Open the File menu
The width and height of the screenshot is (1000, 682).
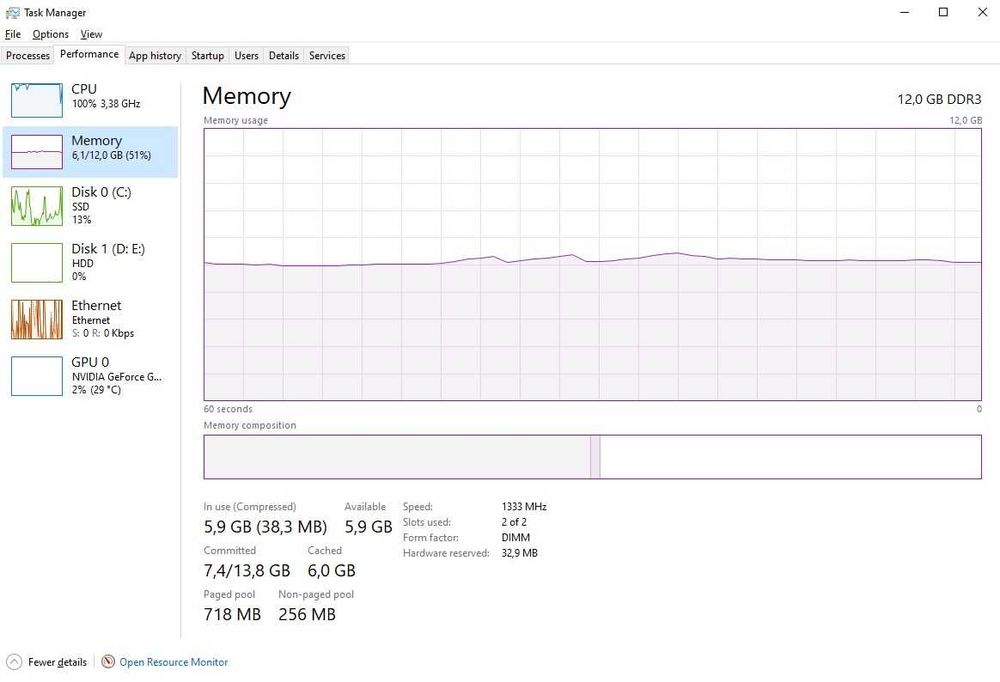point(12,34)
